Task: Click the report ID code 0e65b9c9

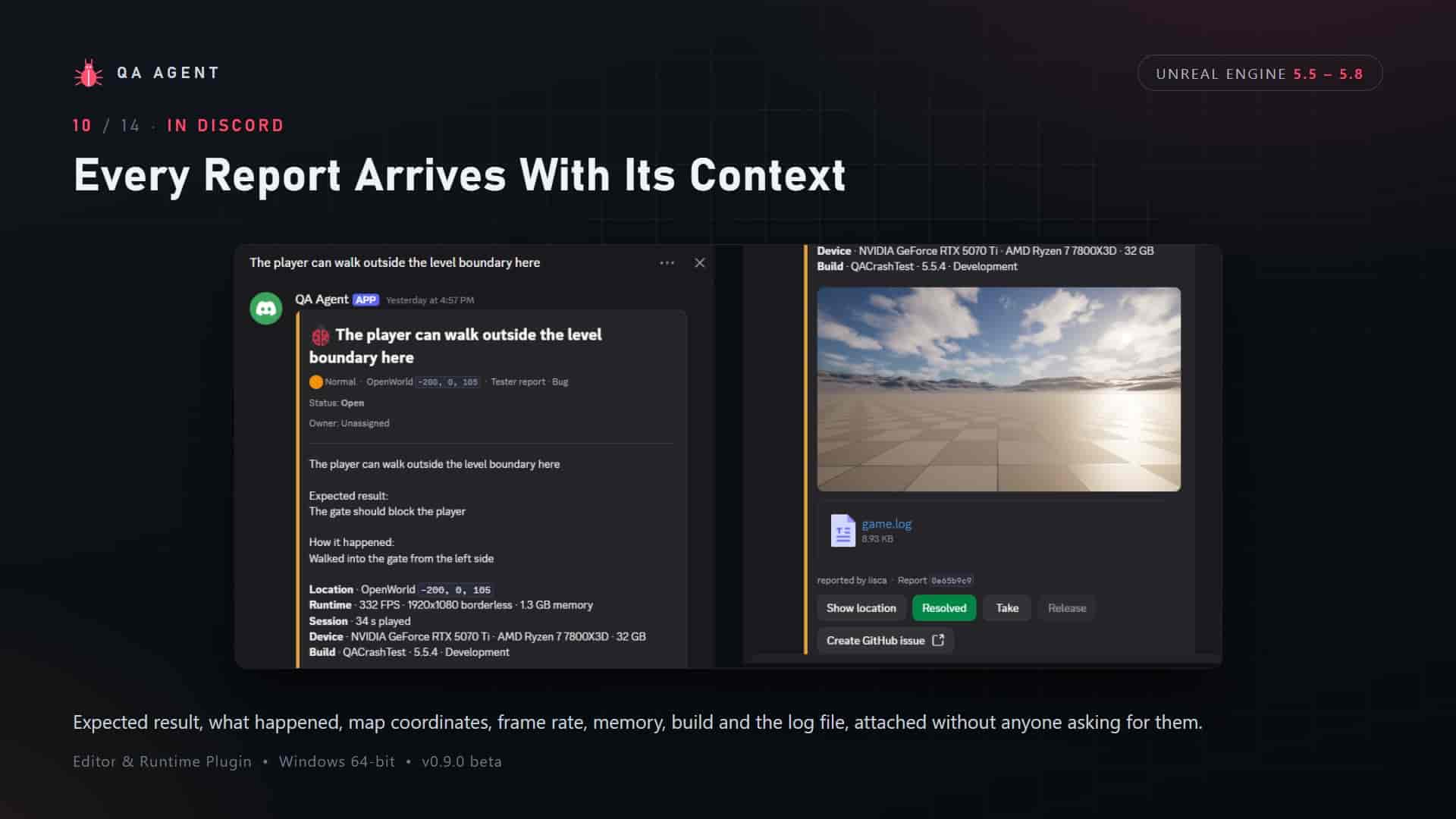Action: point(951,581)
